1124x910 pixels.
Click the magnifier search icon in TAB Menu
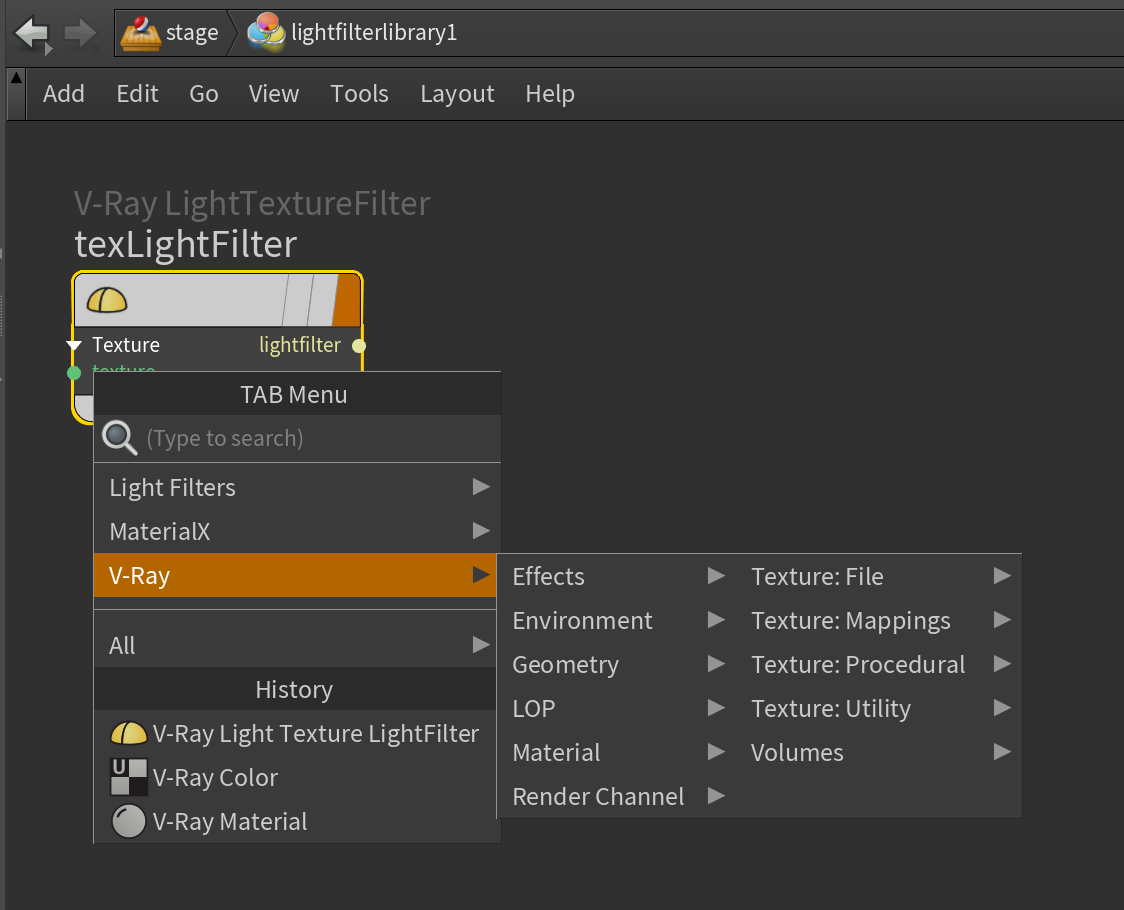click(119, 437)
